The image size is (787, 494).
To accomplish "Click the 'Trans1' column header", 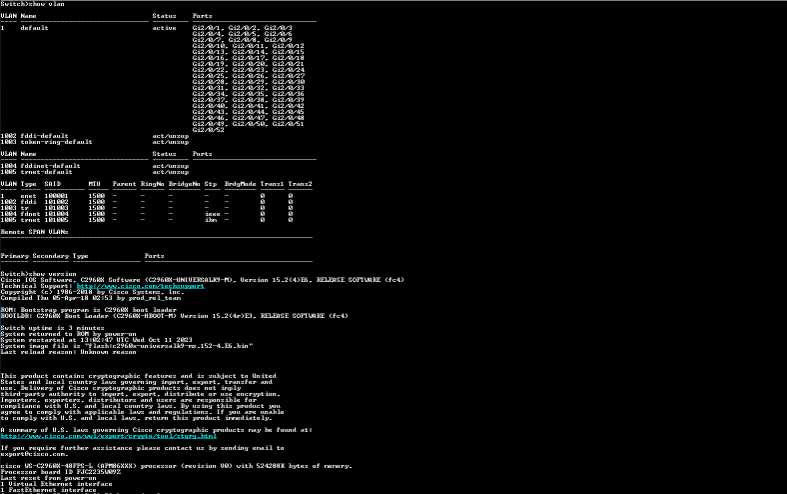I will 272,184.
